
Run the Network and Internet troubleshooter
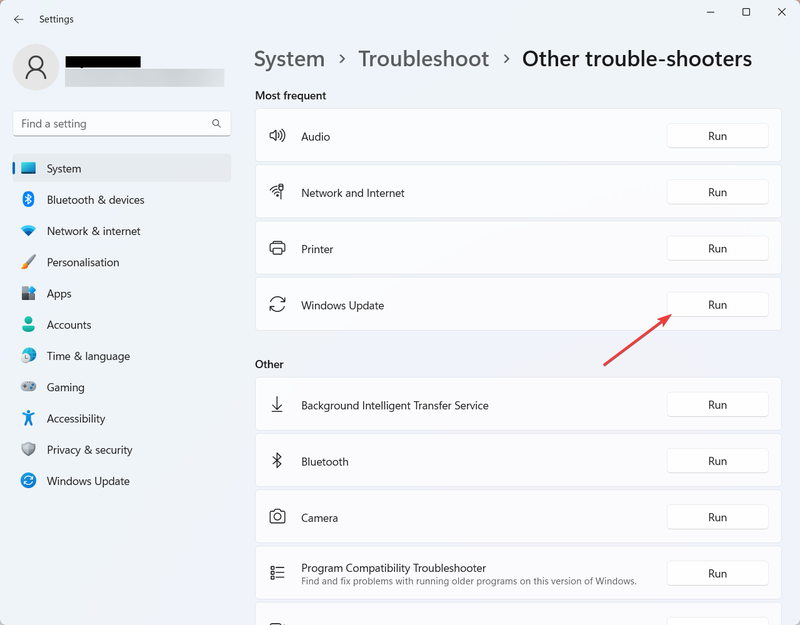click(x=717, y=192)
